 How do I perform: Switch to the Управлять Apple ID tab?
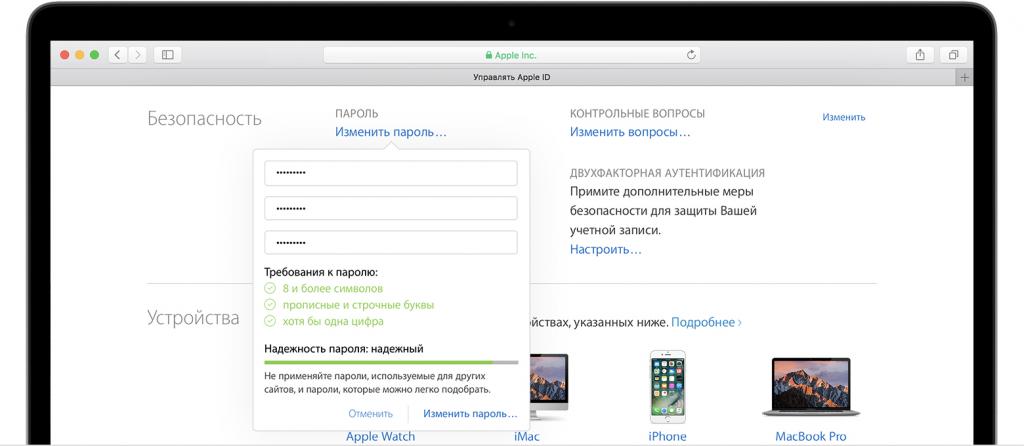point(511,78)
